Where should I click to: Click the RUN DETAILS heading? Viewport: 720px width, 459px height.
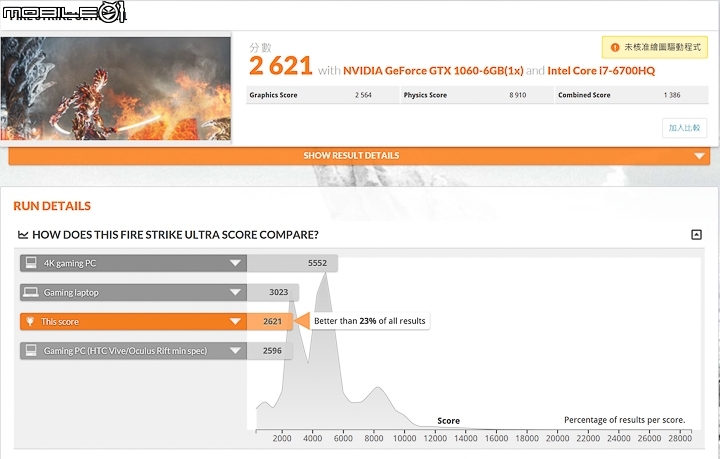pyautogui.click(x=52, y=206)
